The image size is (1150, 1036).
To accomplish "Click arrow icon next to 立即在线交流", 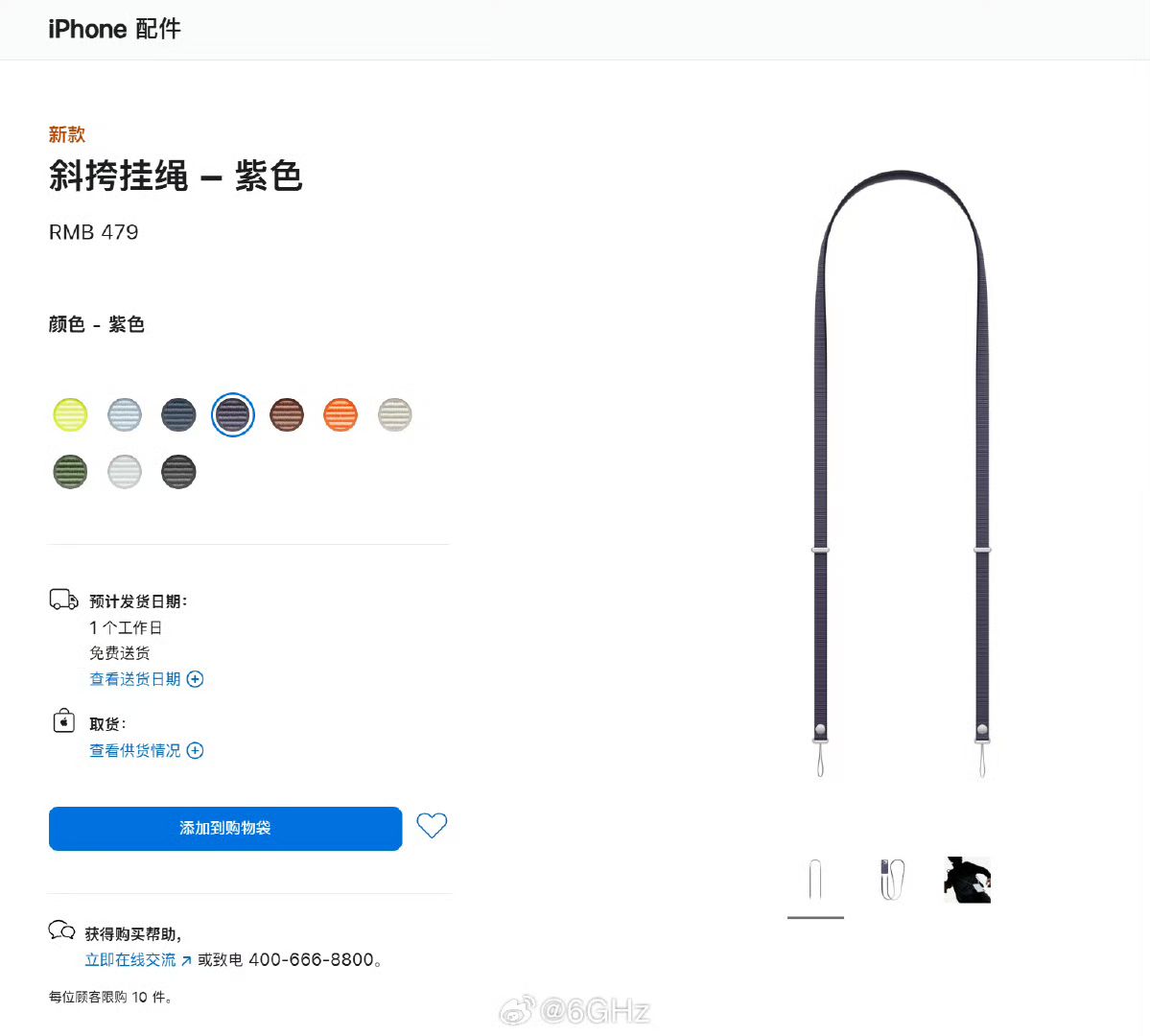I will pyautogui.click(x=186, y=960).
